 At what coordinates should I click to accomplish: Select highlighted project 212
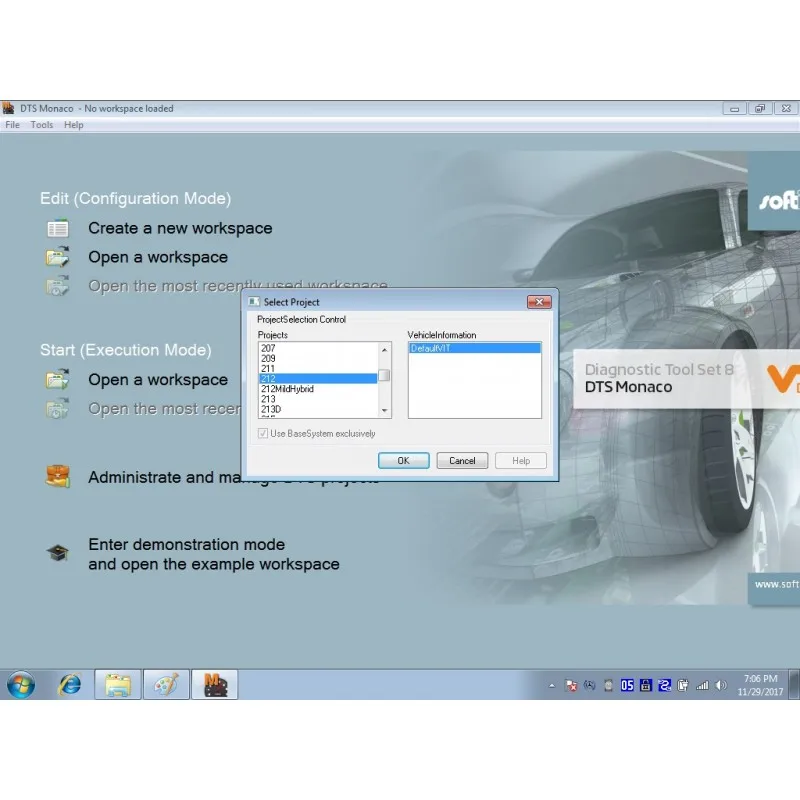(318, 379)
